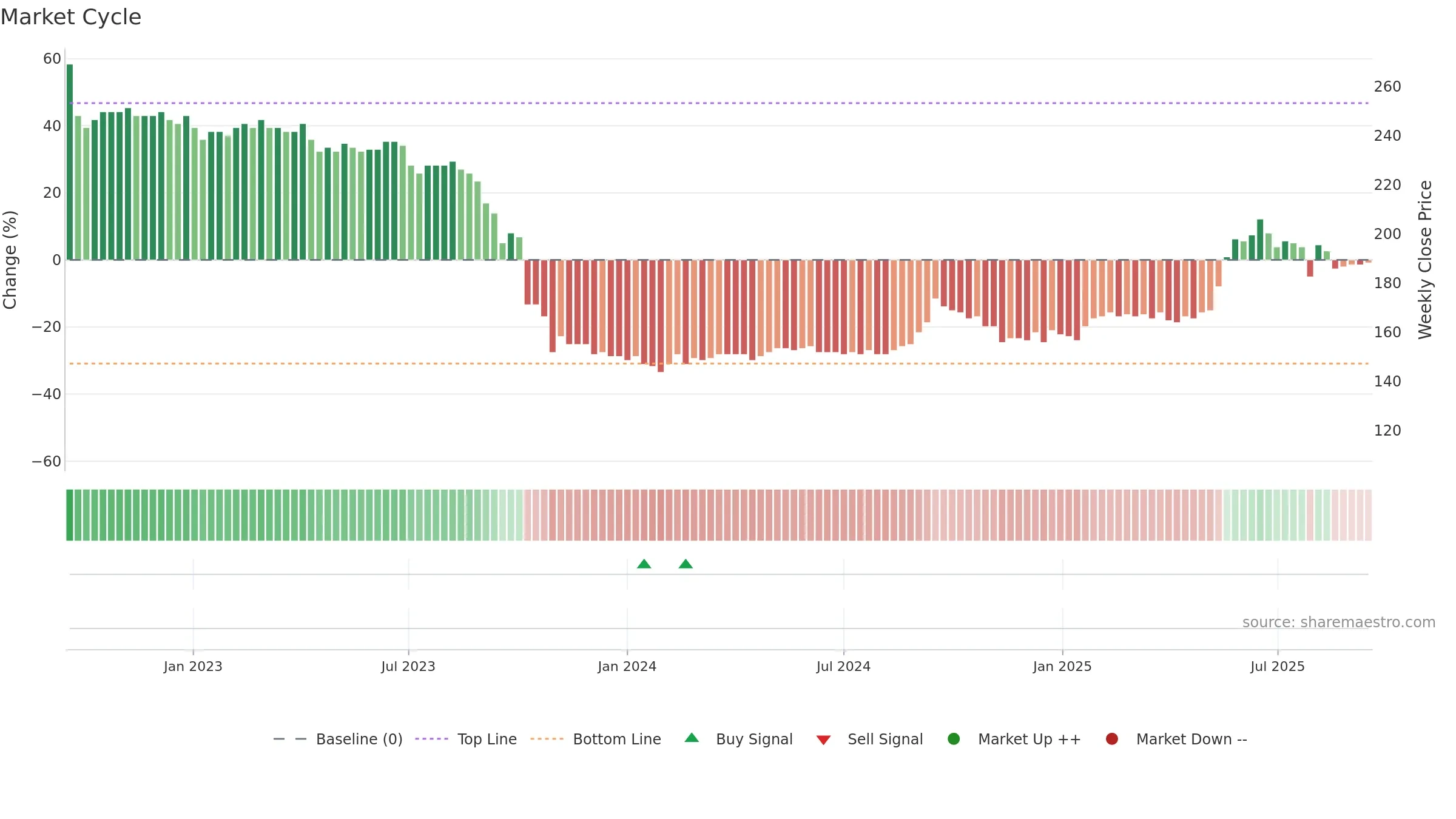1456x819 pixels.
Task: Click the 40 tick on the left axis
Action: [52, 126]
